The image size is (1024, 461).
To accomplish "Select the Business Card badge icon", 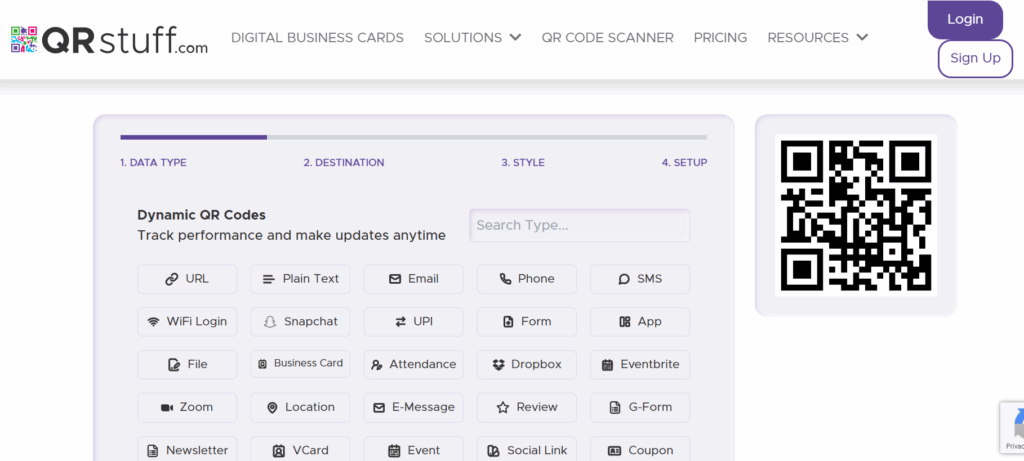I will 263,364.
